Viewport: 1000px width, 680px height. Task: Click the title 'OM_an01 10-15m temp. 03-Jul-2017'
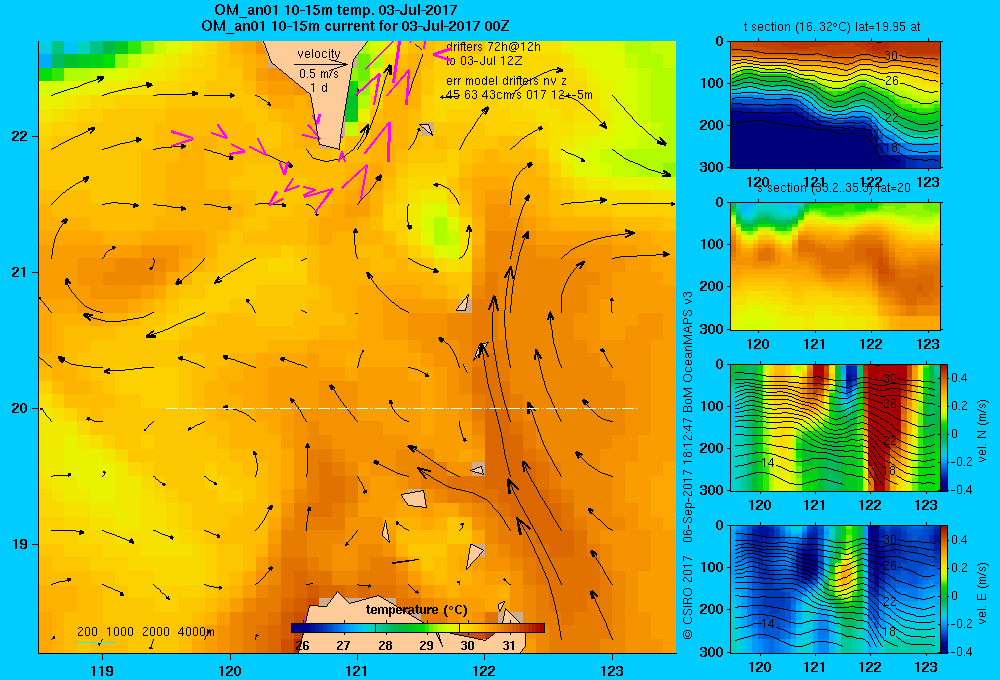click(x=335, y=10)
